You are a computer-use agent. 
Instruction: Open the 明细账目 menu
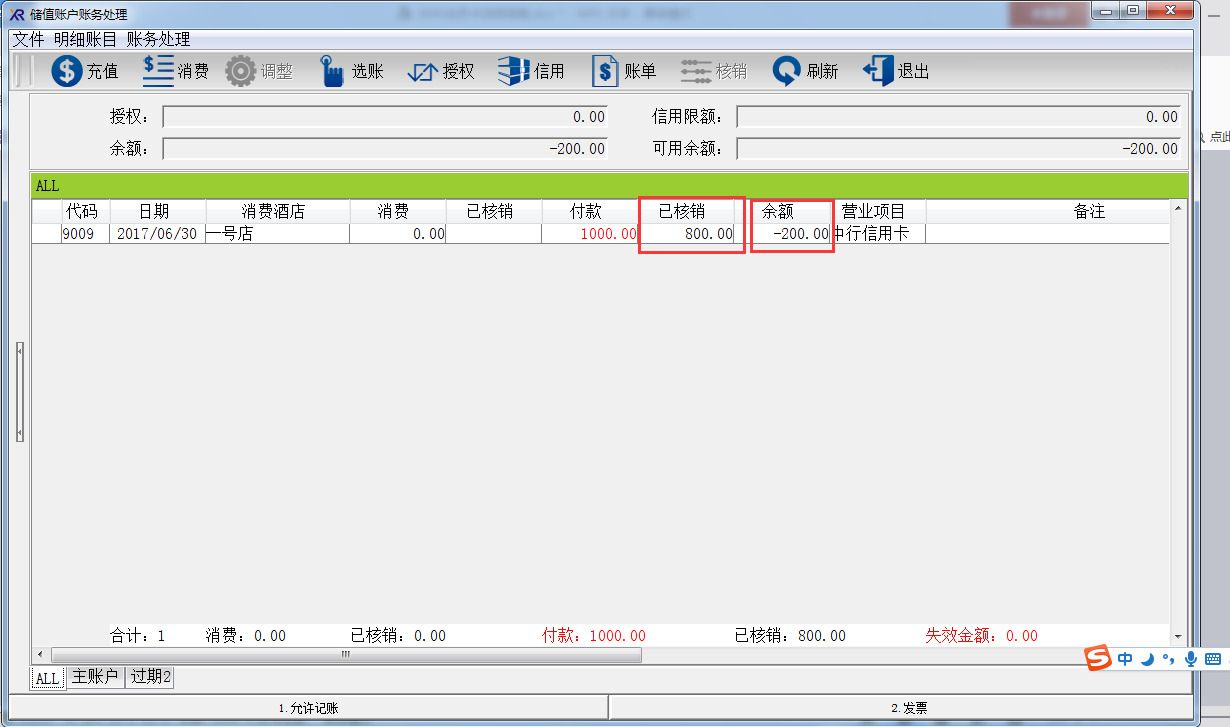click(85, 39)
